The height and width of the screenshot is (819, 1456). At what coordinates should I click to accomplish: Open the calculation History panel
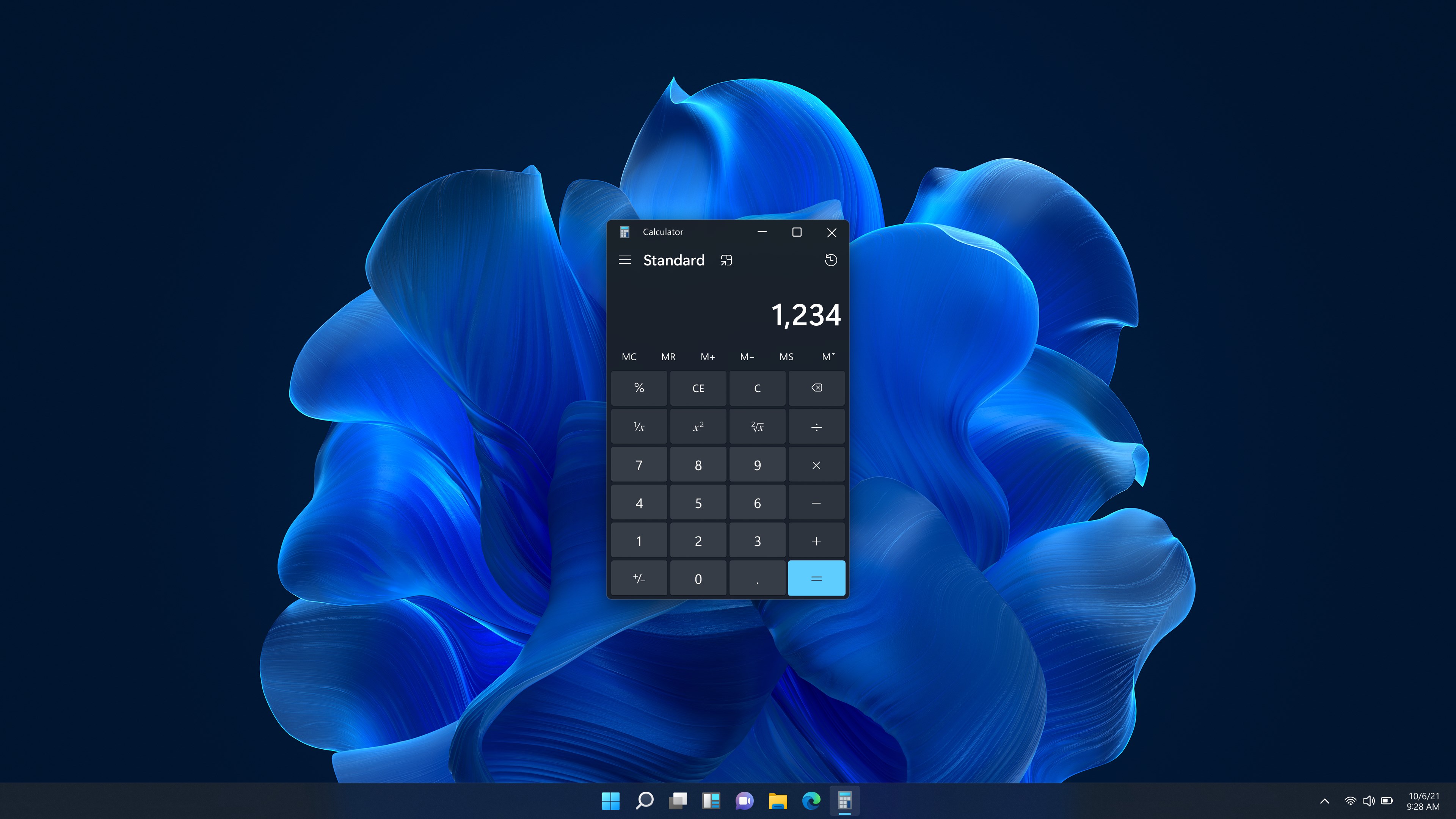tap(831, 260)
